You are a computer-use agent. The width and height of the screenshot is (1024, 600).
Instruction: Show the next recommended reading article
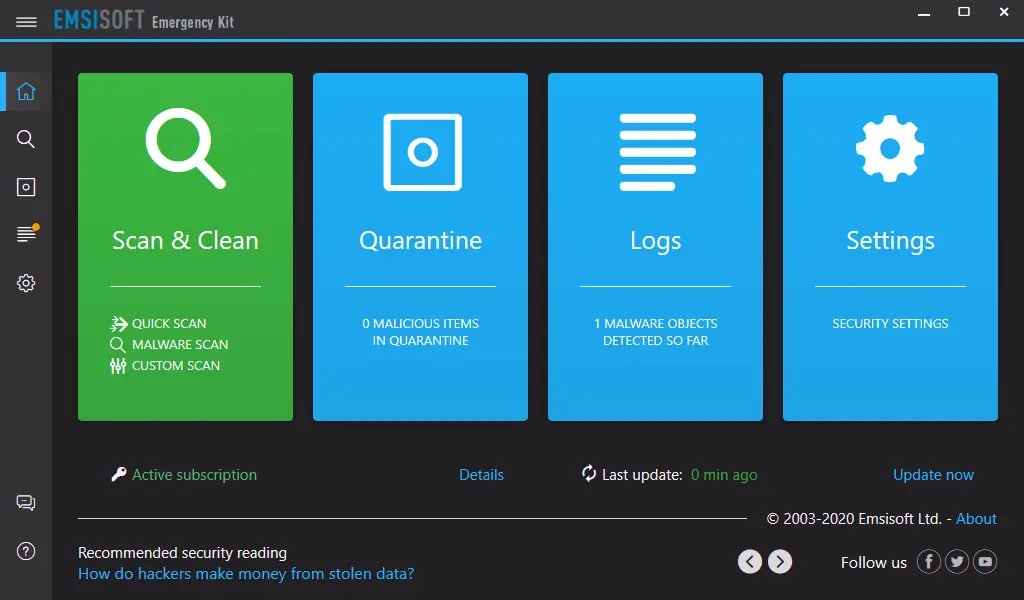(780, 561)
